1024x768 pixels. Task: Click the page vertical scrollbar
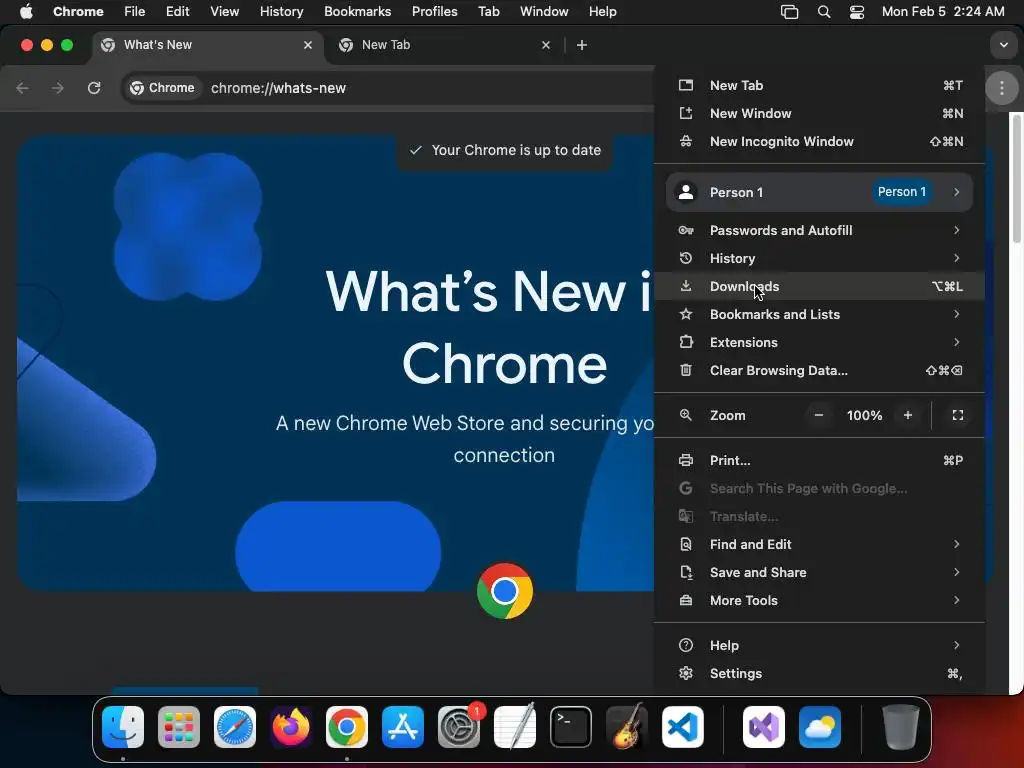[1016, 179]
